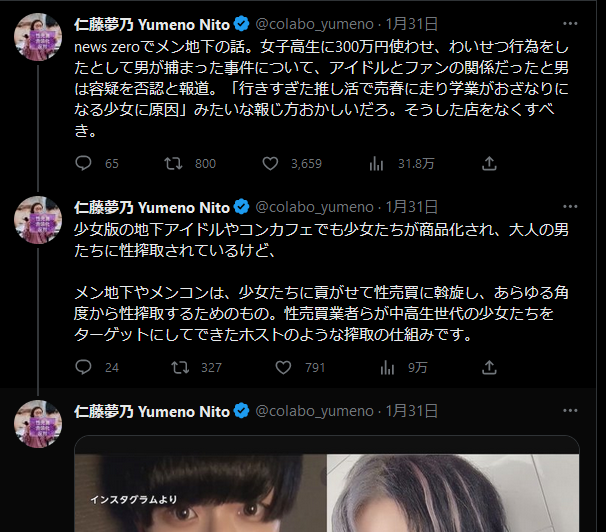Open the 1月31日 timestamp on the third tweet
This screenshot has width=606, height=532.
click(x=412, y=411)
